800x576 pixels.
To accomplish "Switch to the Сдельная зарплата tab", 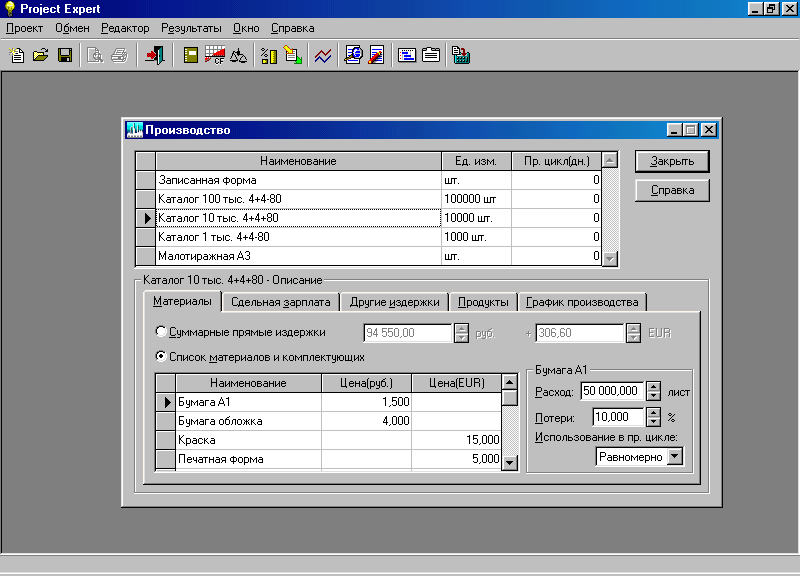I will tap(281, 302).
